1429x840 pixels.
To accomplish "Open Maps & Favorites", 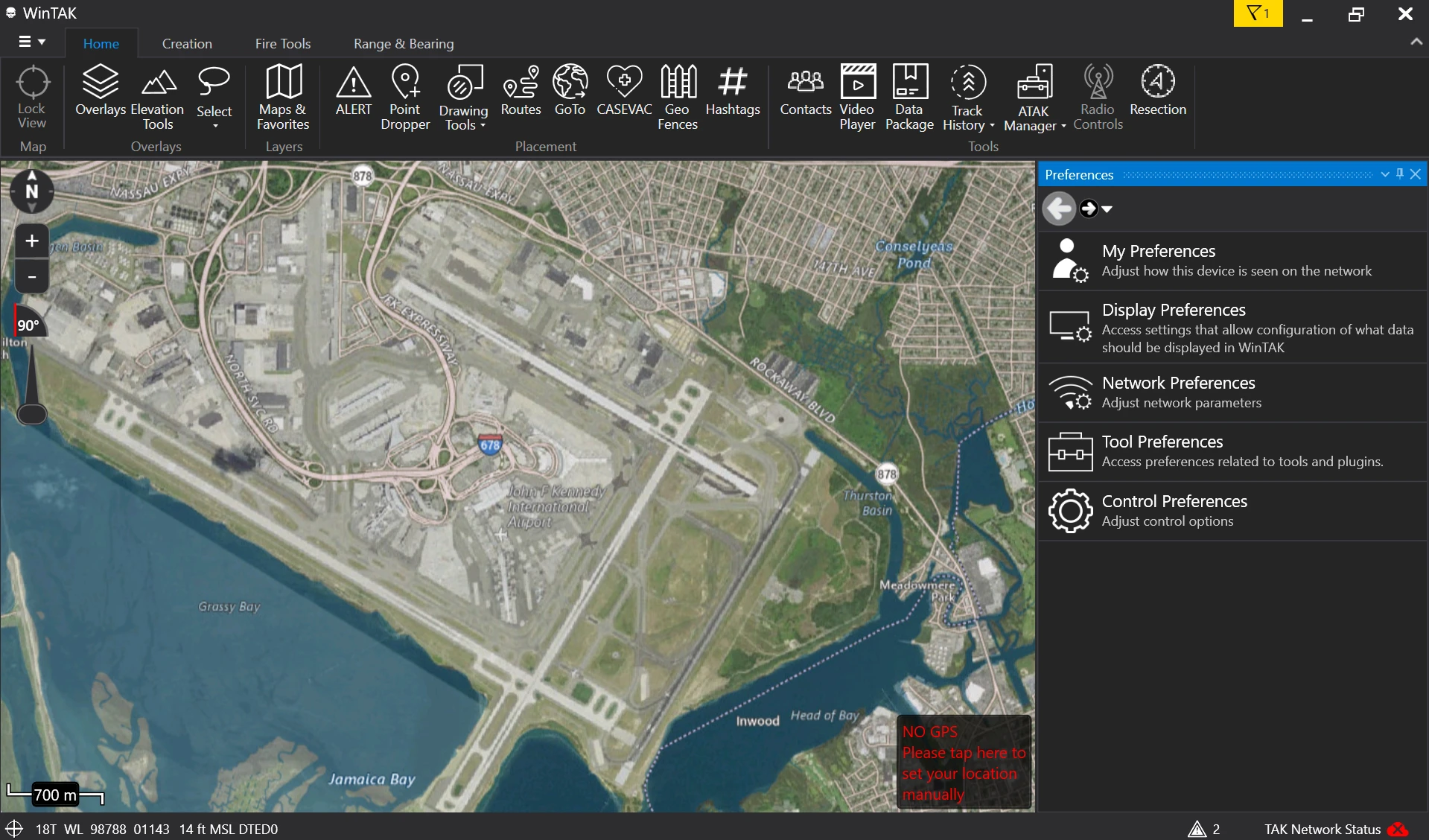I will pos(283,98).
